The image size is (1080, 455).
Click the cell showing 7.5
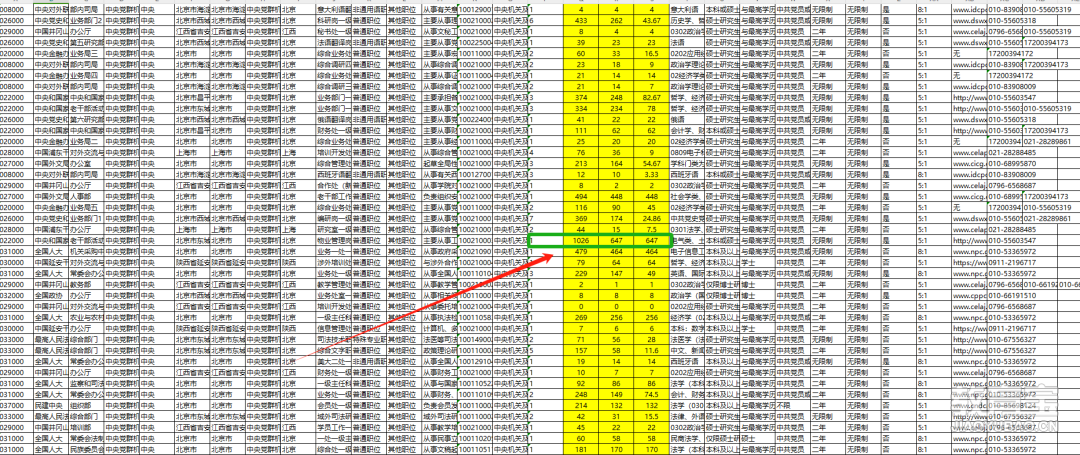pos(651,229)
